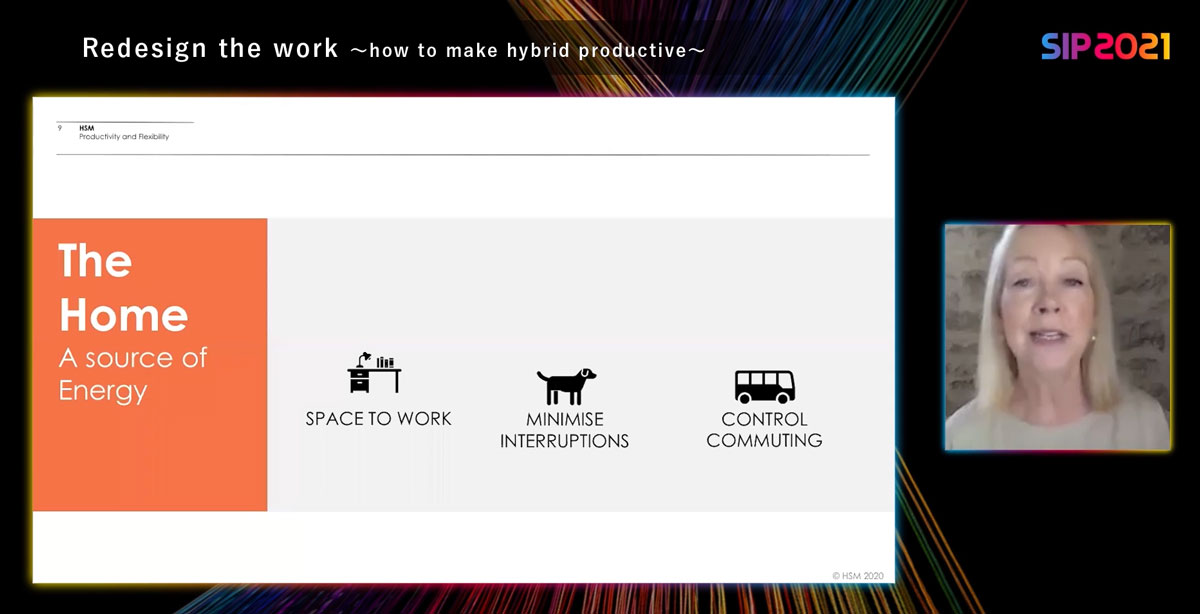Click the 'Productivity and Flexibility' header text
1200x614 pixels.
pyautogui.click(x=124, y=137)
